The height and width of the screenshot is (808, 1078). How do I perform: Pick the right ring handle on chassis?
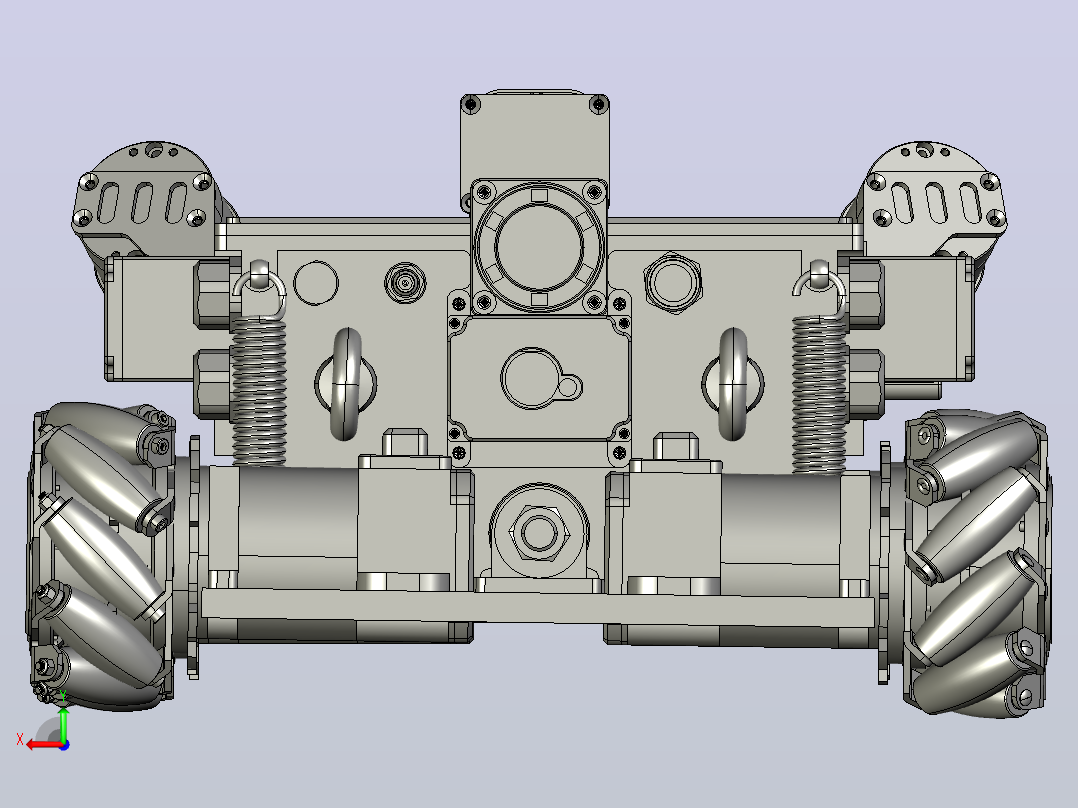(733, 384)
